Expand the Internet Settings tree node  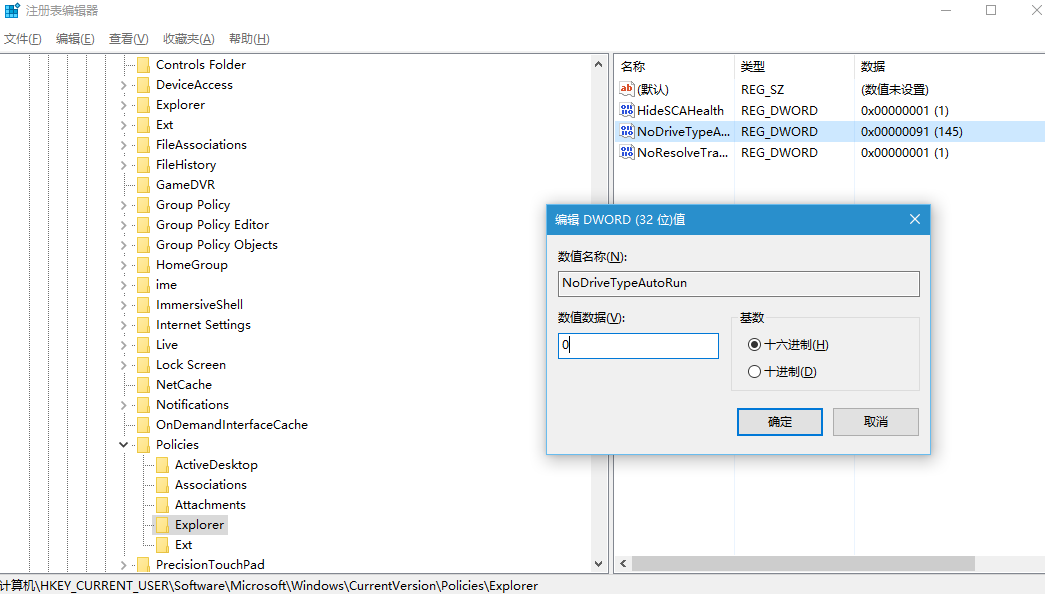click(x=124, y=325)
